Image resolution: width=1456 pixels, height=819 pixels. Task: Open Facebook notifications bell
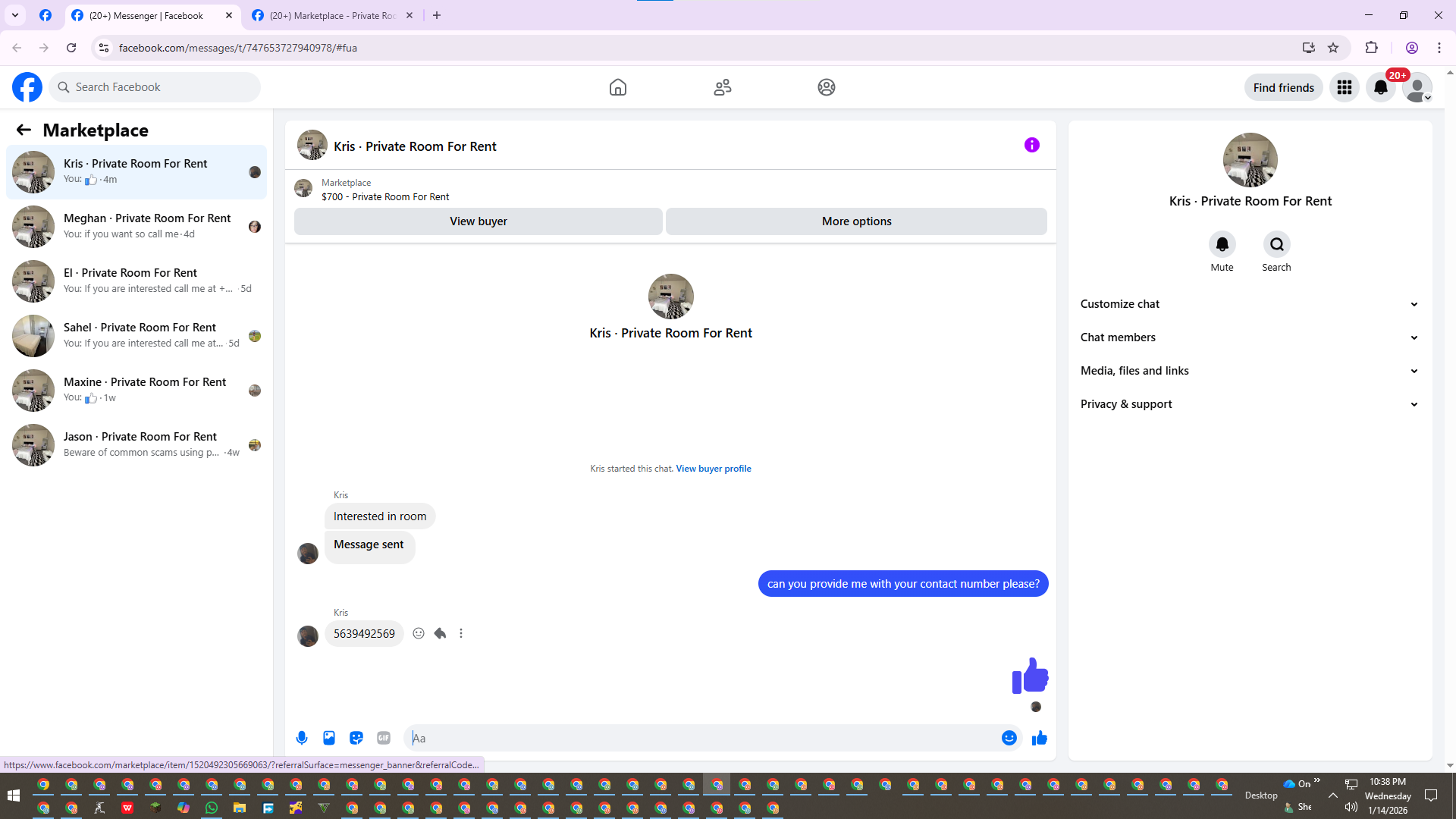pos(1380,87)
